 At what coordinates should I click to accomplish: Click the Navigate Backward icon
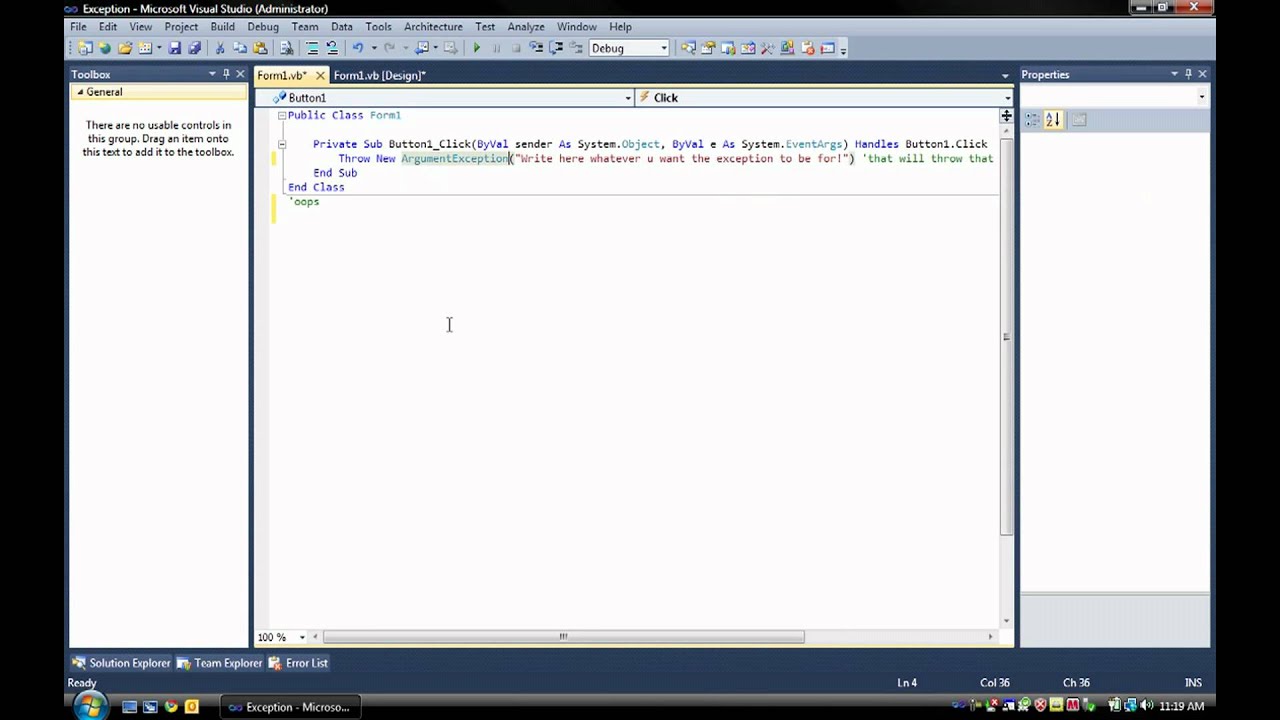point(422,48)
